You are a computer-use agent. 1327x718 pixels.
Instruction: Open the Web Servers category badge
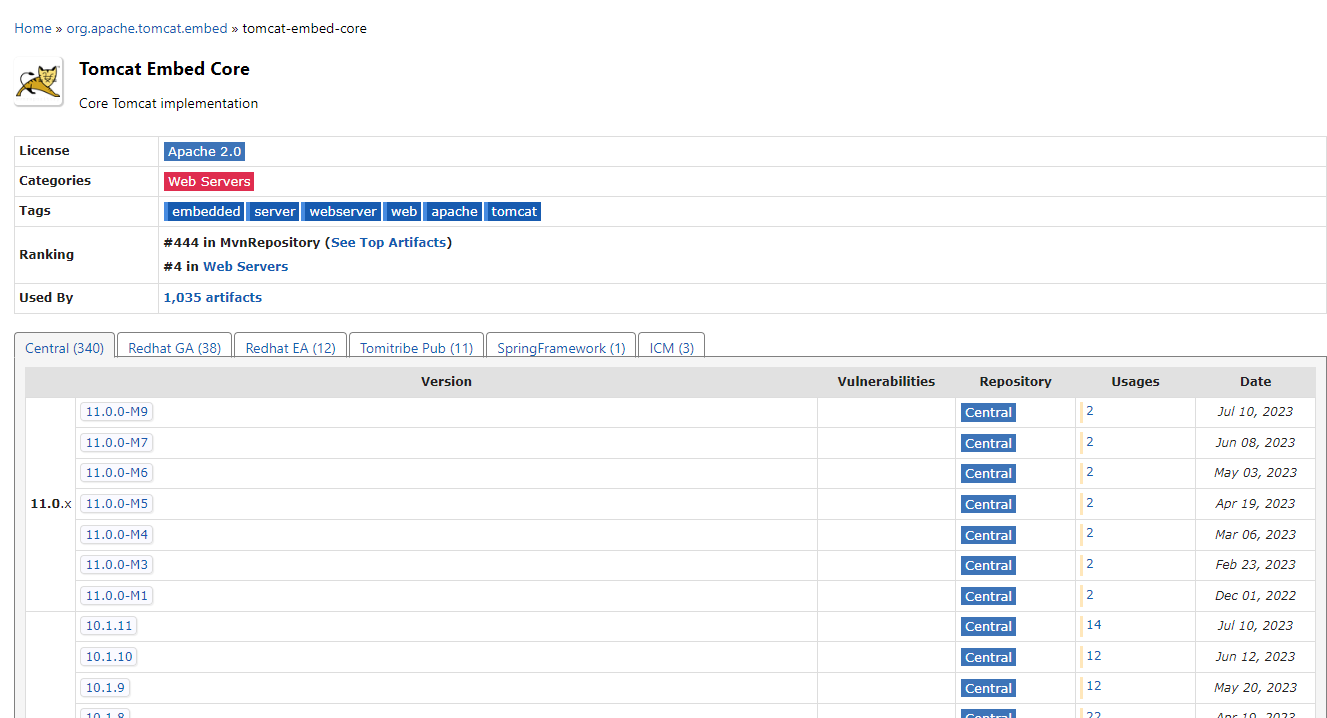(x=209, y=181)
